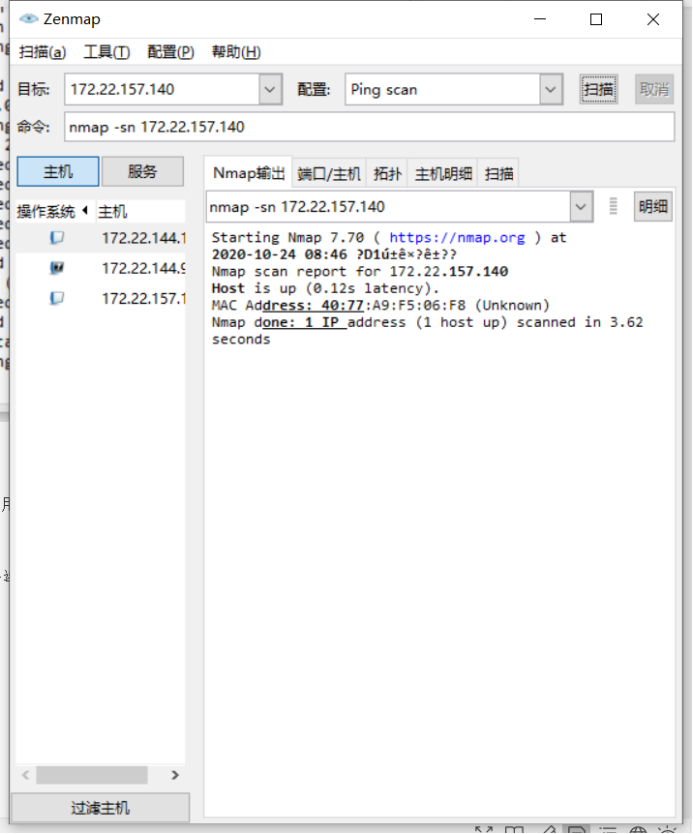Maximize the Zenmap window
693x834 pixels.
point(596,19)
